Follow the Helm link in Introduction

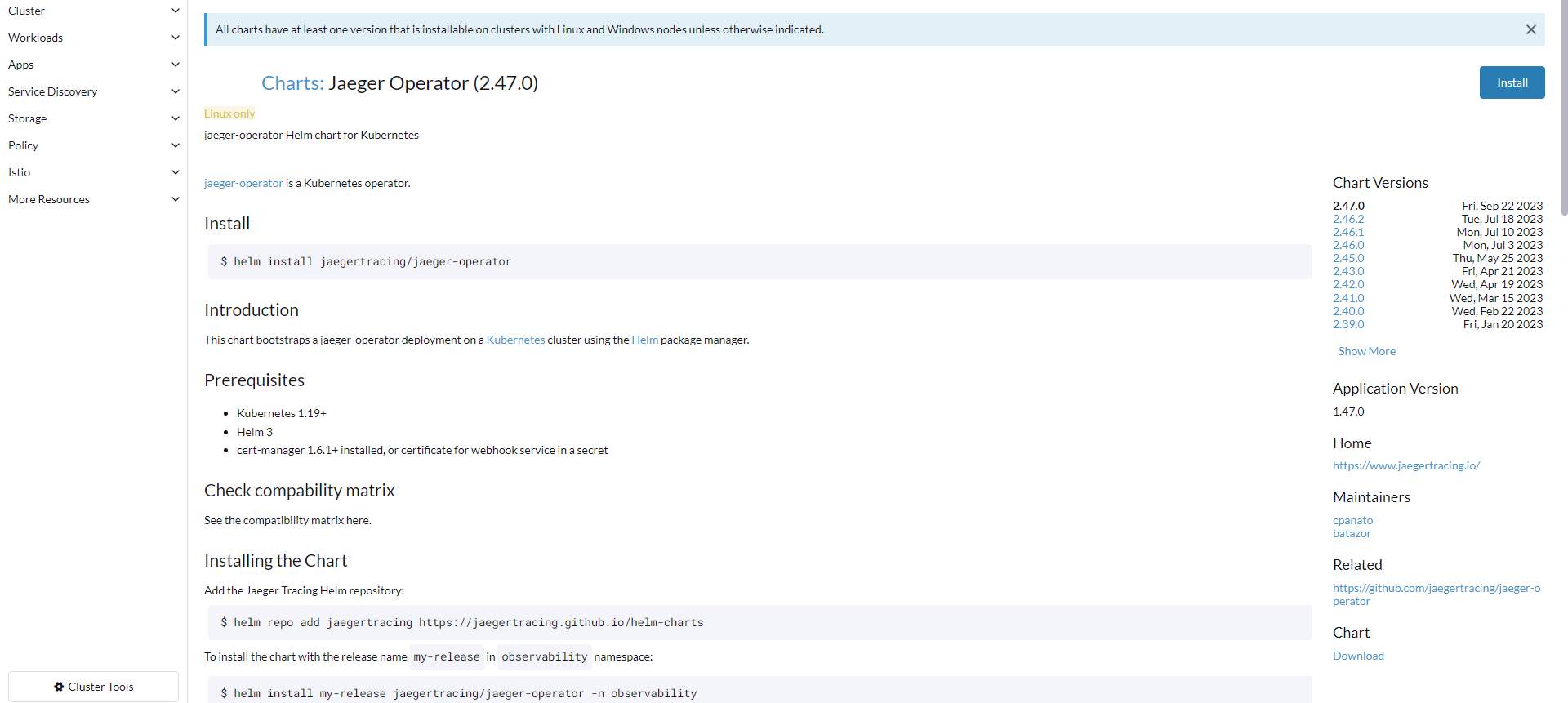point(644,340)
